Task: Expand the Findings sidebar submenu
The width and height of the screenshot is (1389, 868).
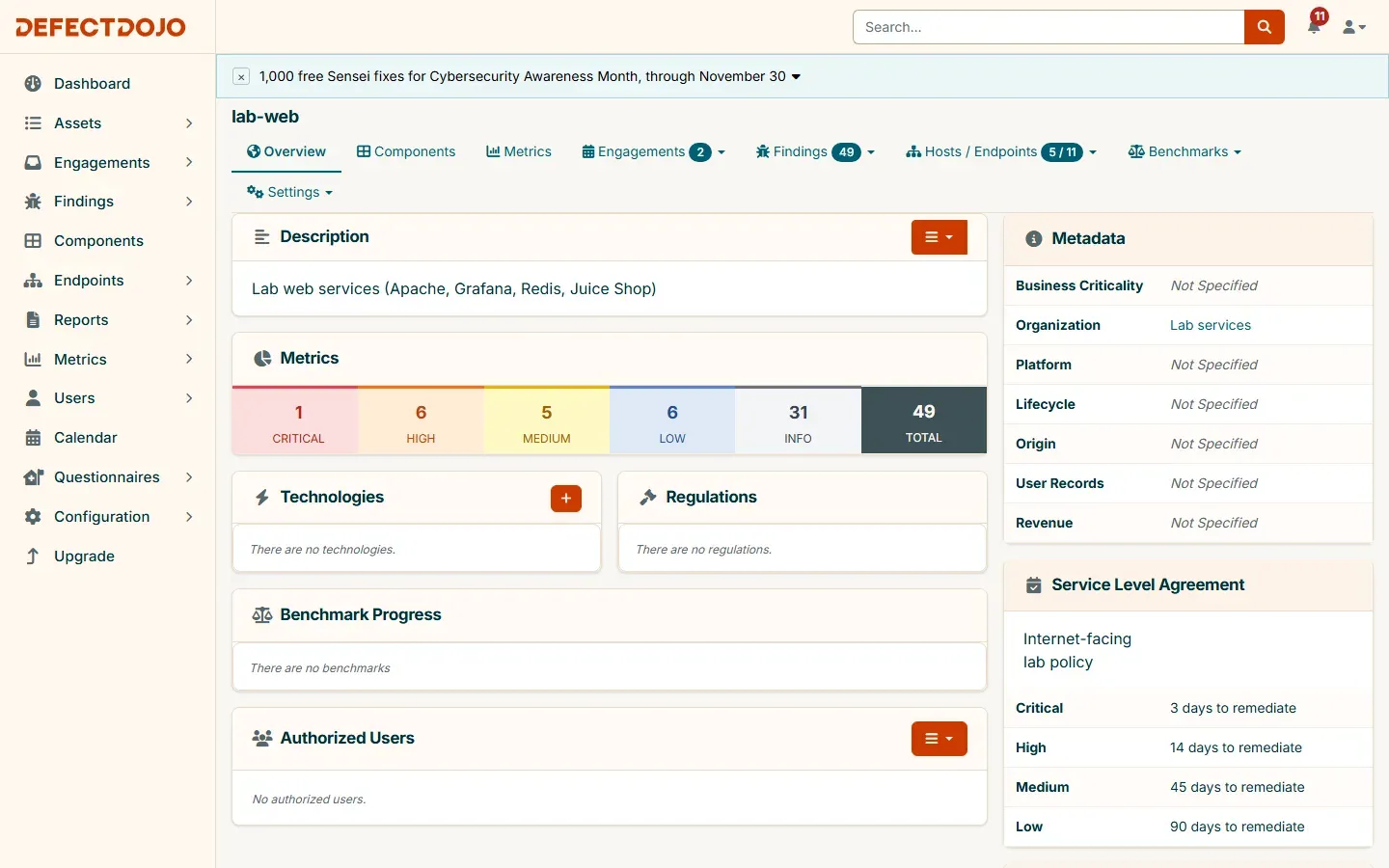Action: [190, 202]
